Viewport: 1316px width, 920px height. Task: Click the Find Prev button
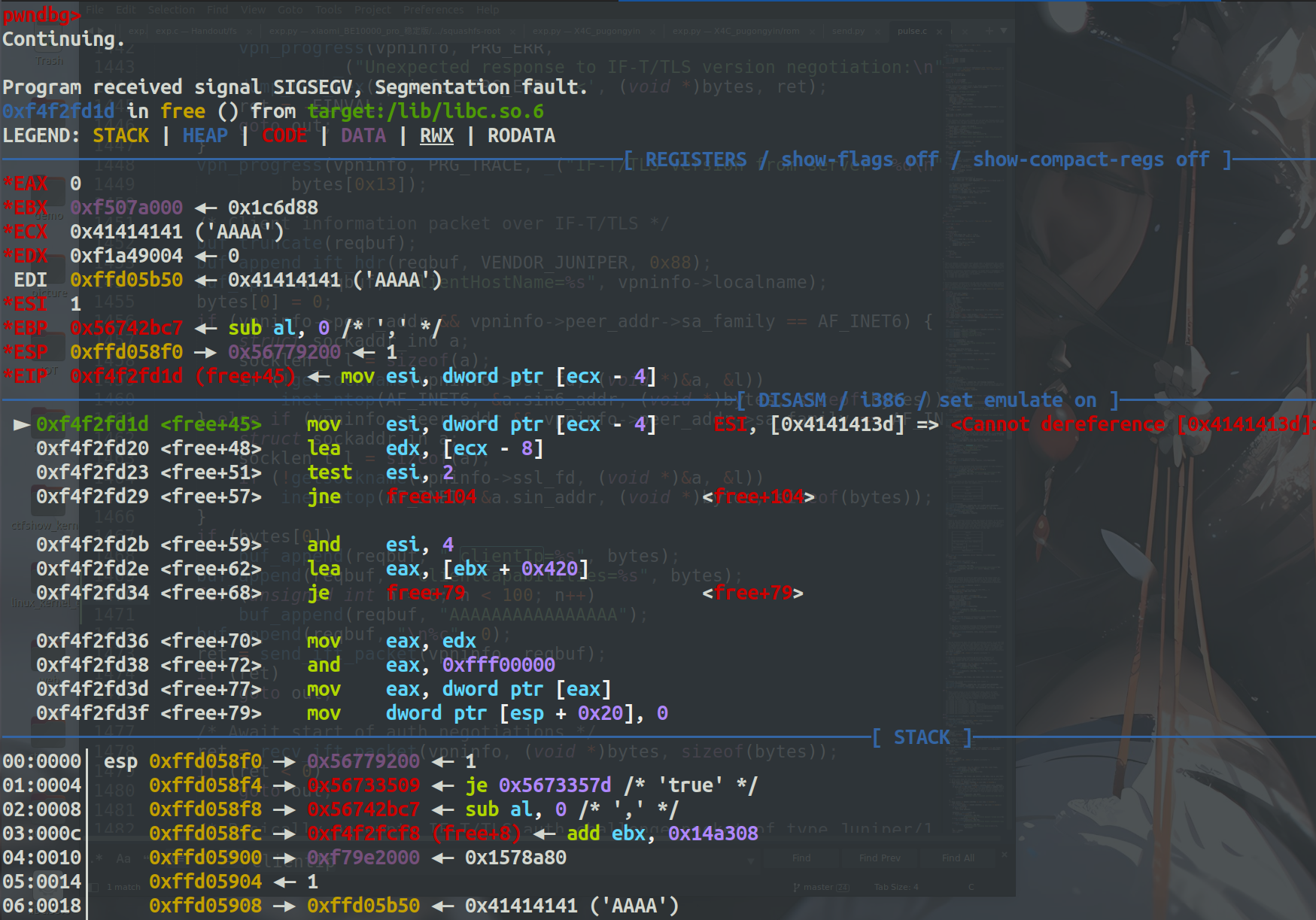[880, 858]
